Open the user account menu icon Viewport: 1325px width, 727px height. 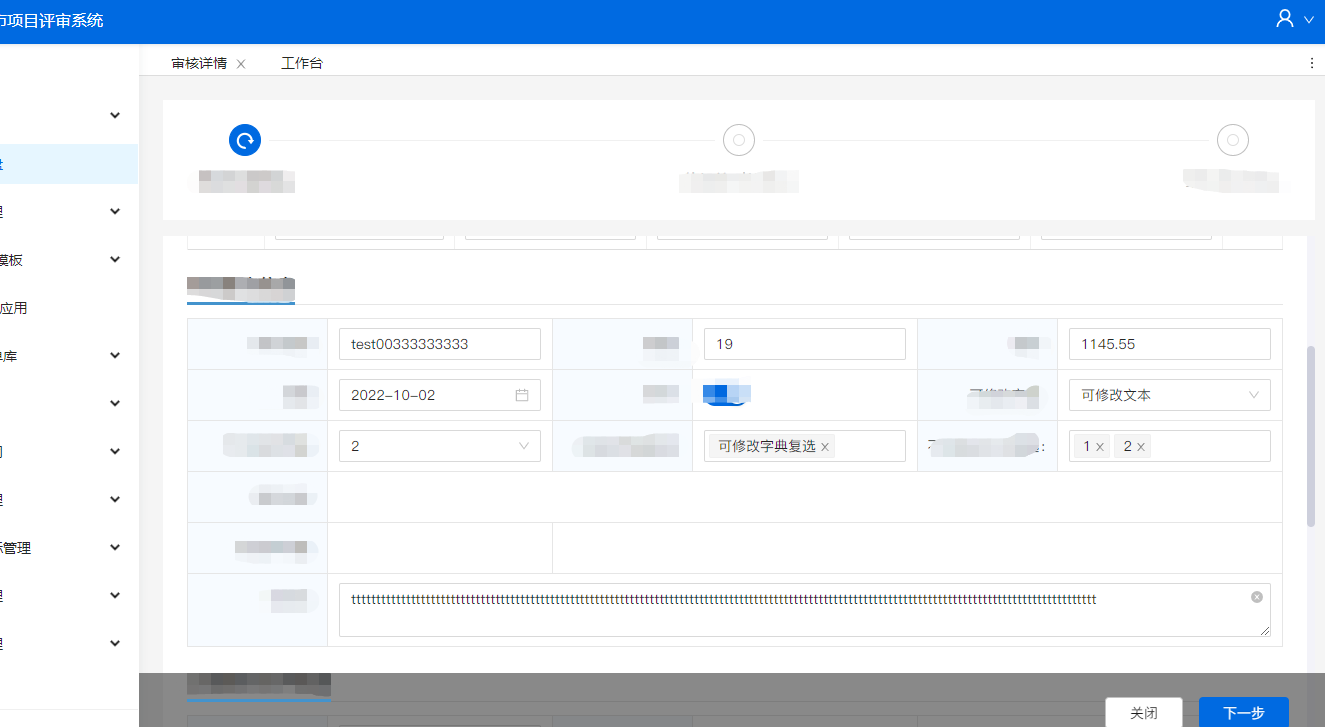(1285, 19)
